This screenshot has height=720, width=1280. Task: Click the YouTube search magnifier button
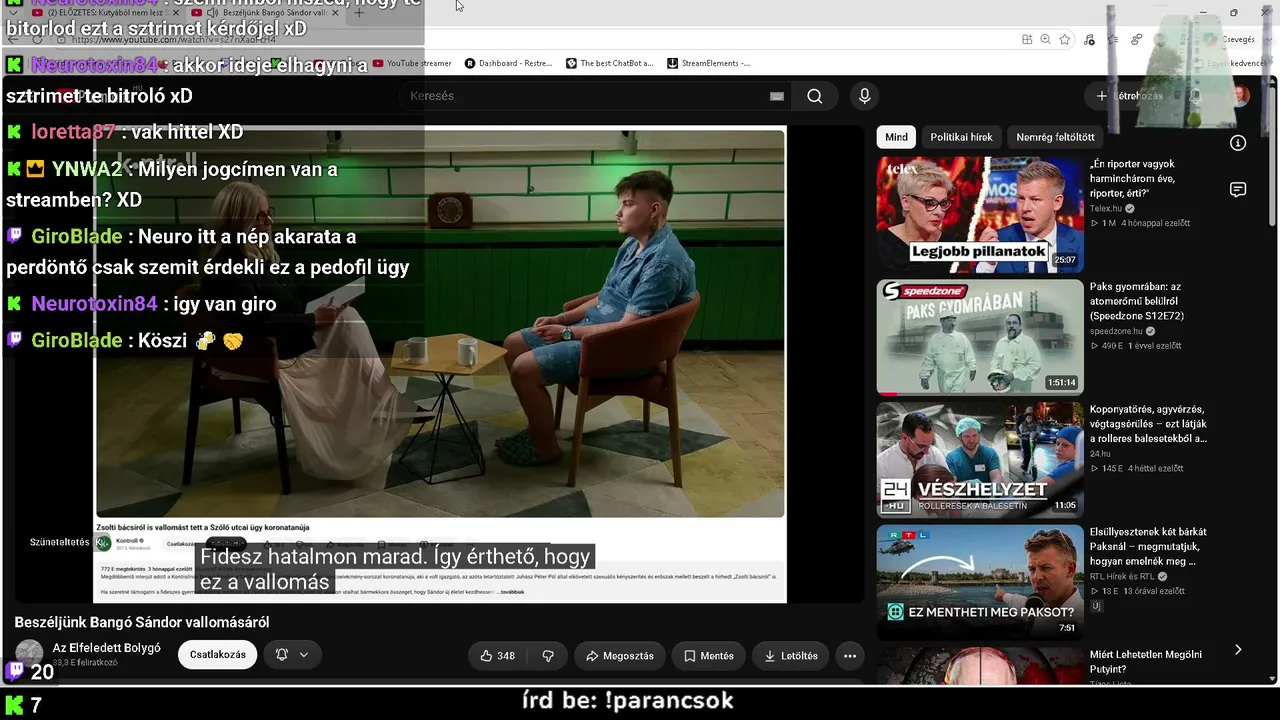pyautogui.click(x=815, y=96)
